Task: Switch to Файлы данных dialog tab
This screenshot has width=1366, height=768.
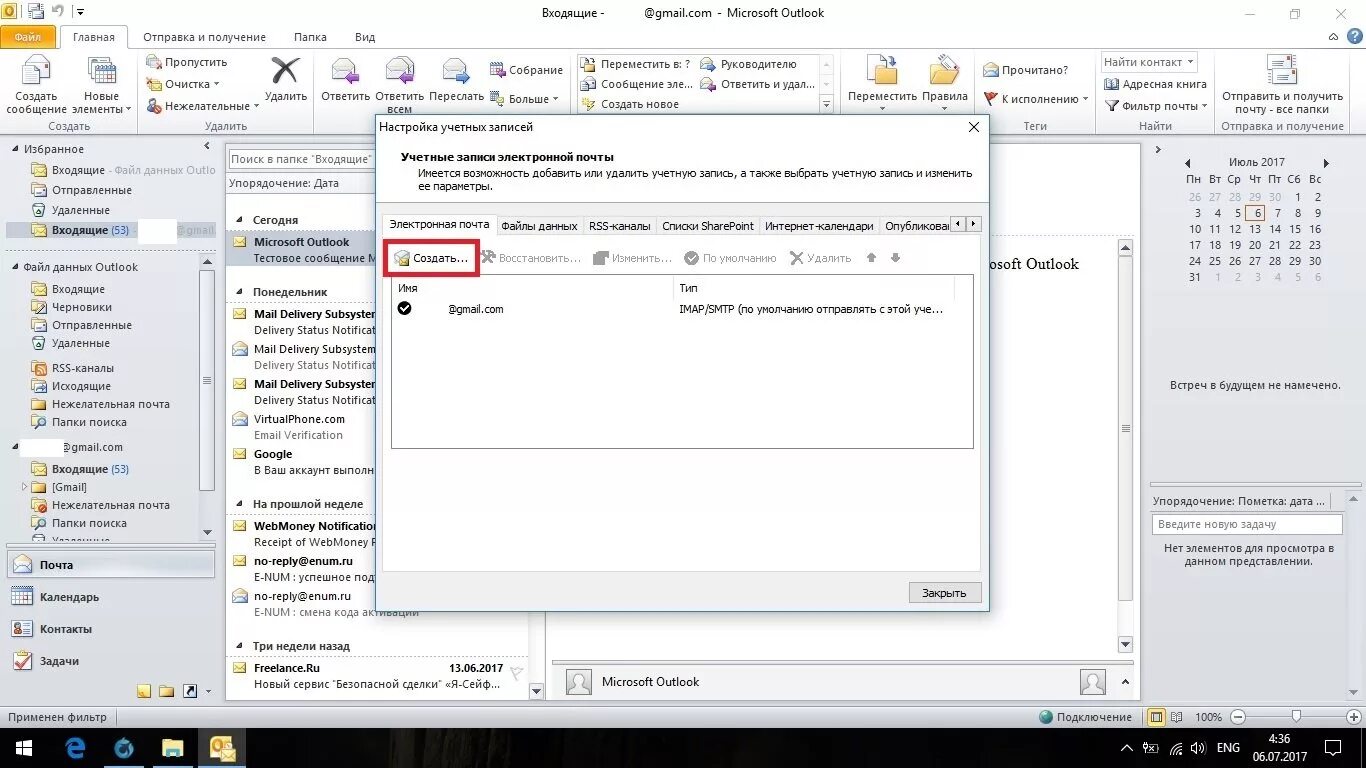Action: tap(539, 226)
